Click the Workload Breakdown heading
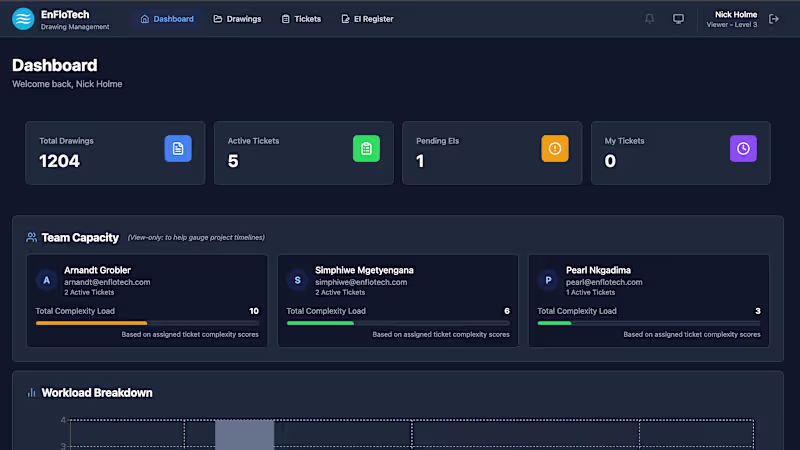 (x=97, y=393)
